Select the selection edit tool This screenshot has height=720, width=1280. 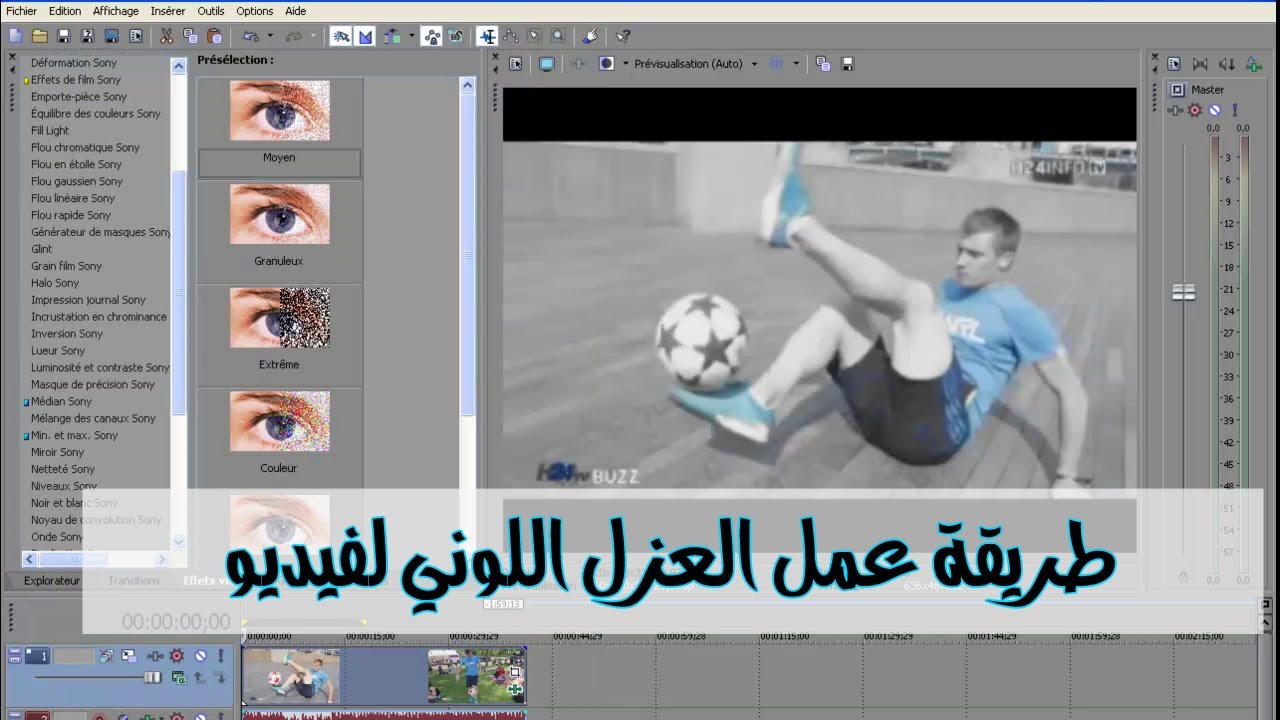(535, 36)
